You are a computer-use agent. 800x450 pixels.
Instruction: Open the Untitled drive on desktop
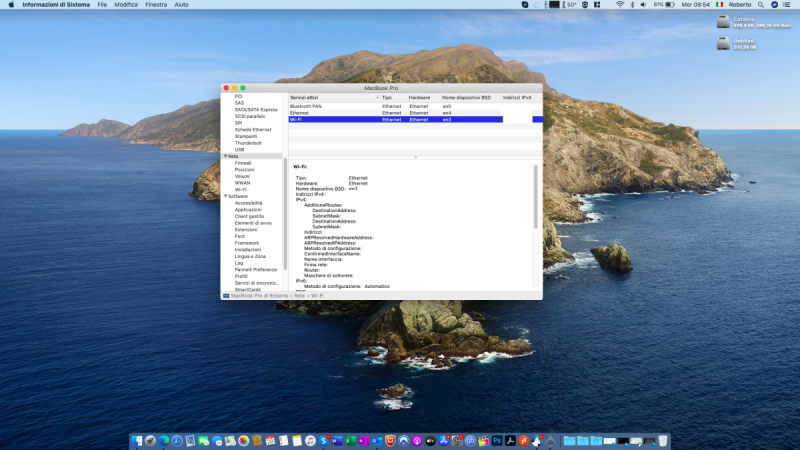(x=724, y=42)
